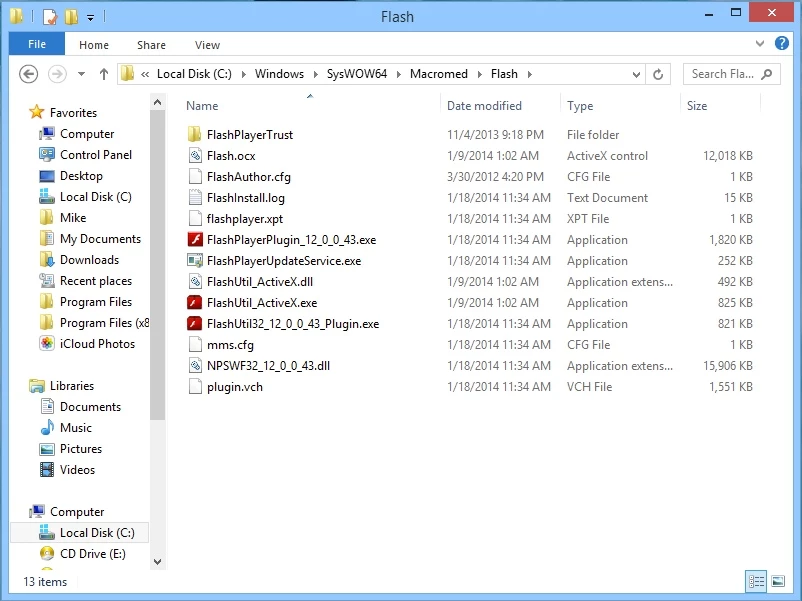802x601 pixels.
Task: Click the Search Flash input box
Action: click(x=731, y=74)
